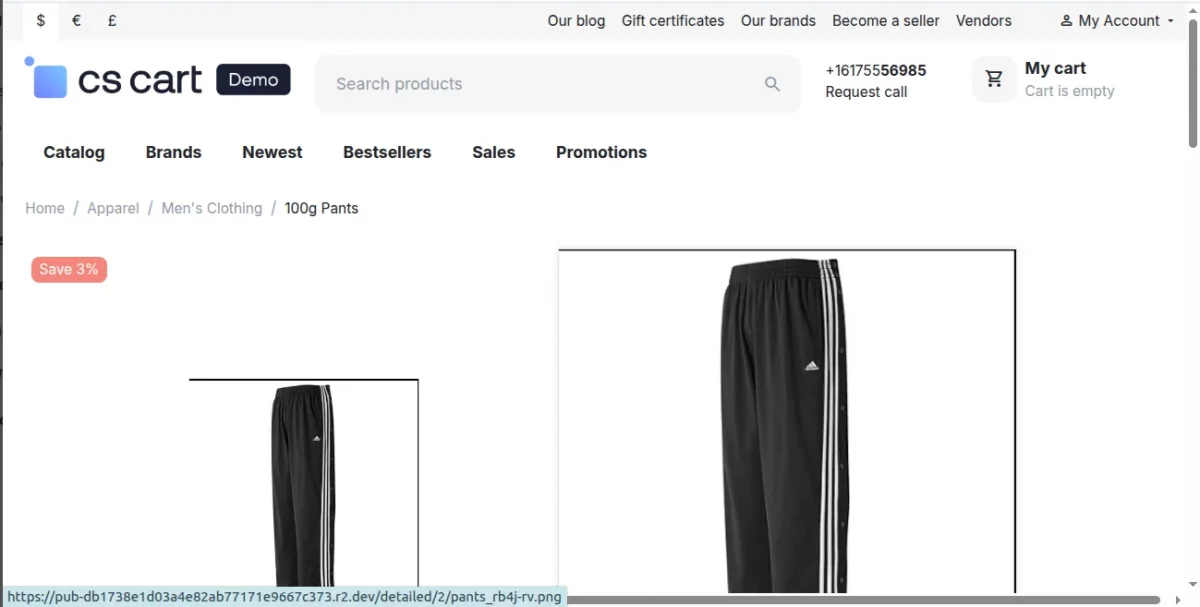
Task: Click the large pants product image
Action: point(787,420)
